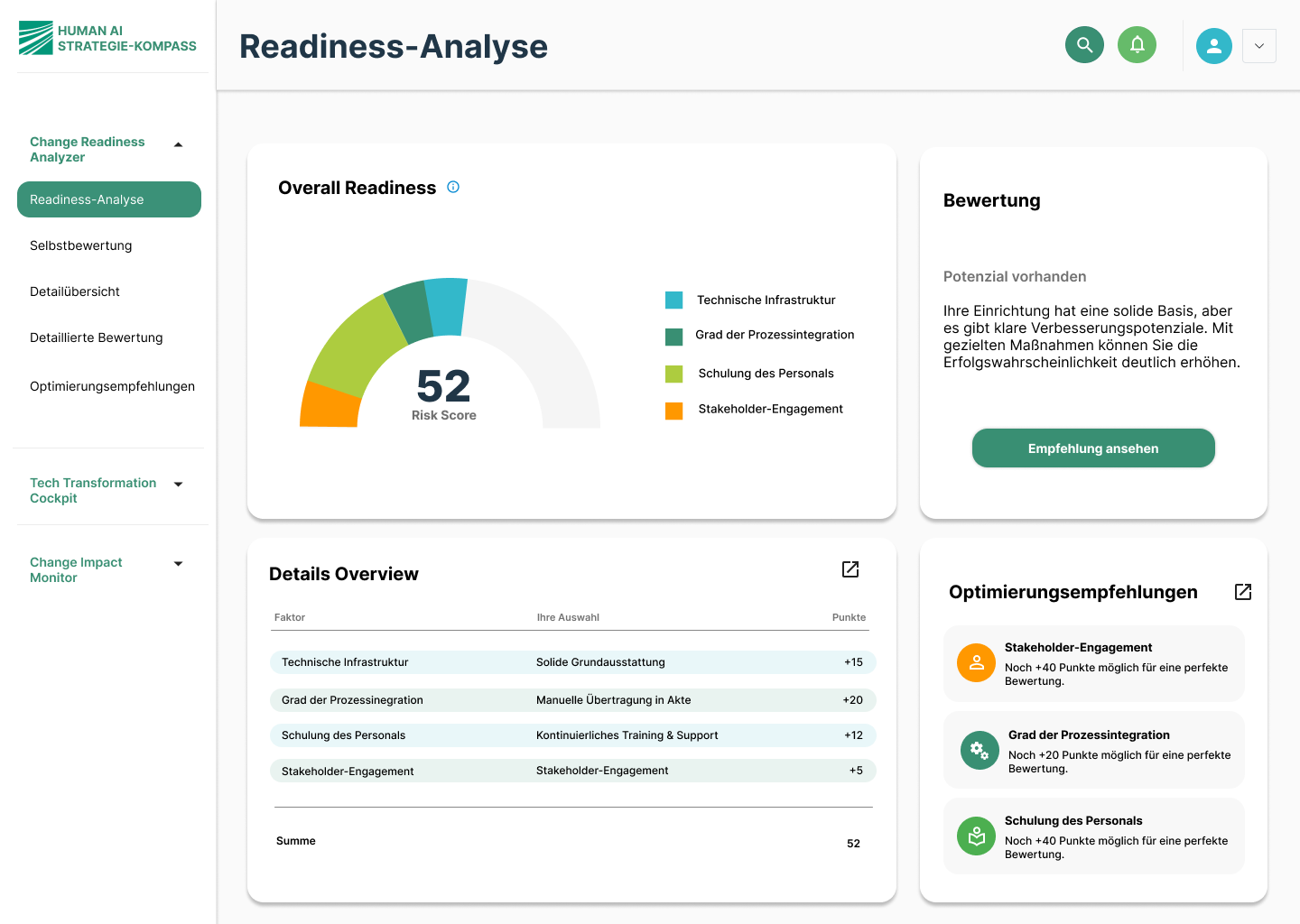Open Details Overview external link icon
This screenshot has height=924, width=1300.
tap(850, 569)
